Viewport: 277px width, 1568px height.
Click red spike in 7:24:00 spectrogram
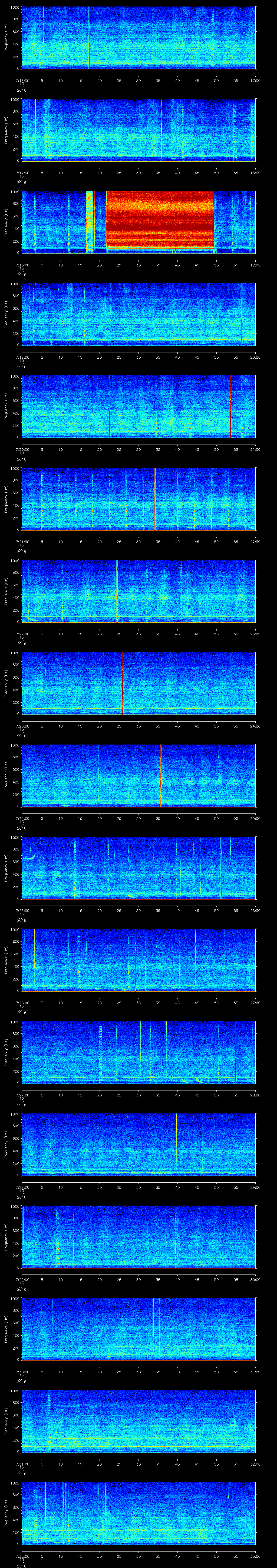pyautogui.click(x=161, y=775)
